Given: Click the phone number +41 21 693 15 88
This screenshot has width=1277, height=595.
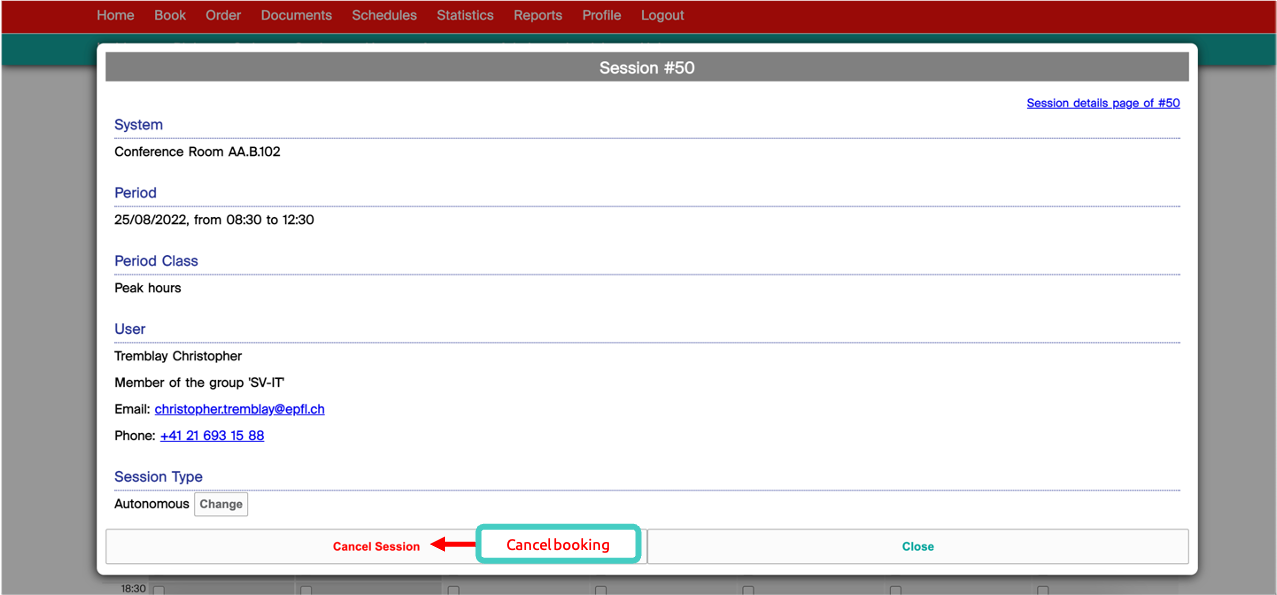Looking at the screenshot, I should point(212,436).
